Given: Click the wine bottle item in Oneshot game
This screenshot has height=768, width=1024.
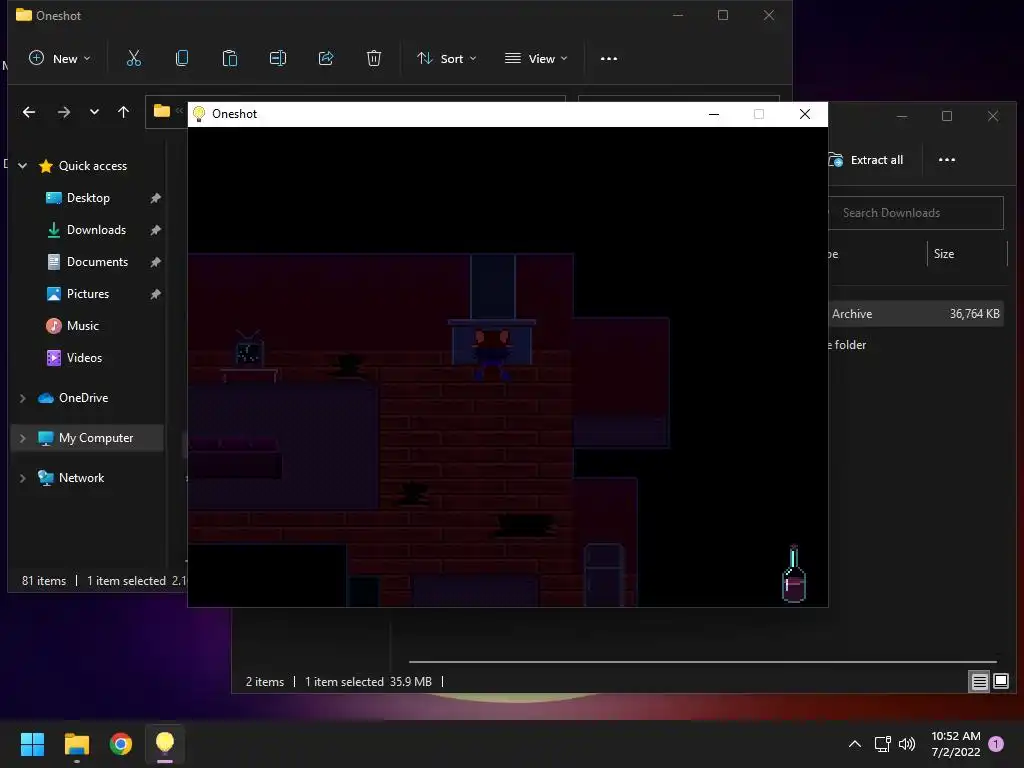Looking at the screenshot, I should pos(793,574).
